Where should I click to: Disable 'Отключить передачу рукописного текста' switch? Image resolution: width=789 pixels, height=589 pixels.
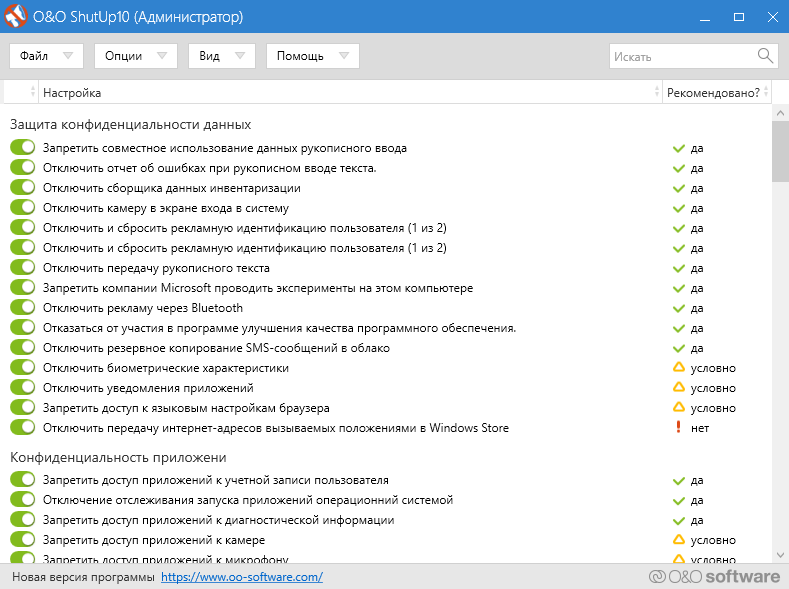coord(22,268)
